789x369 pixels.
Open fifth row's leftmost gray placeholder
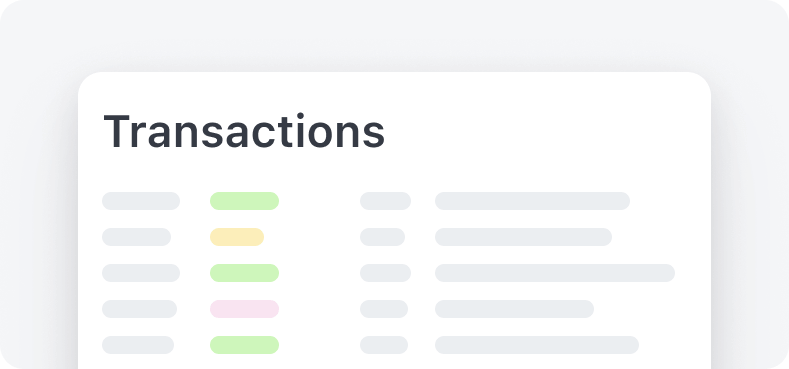(138, 345)
